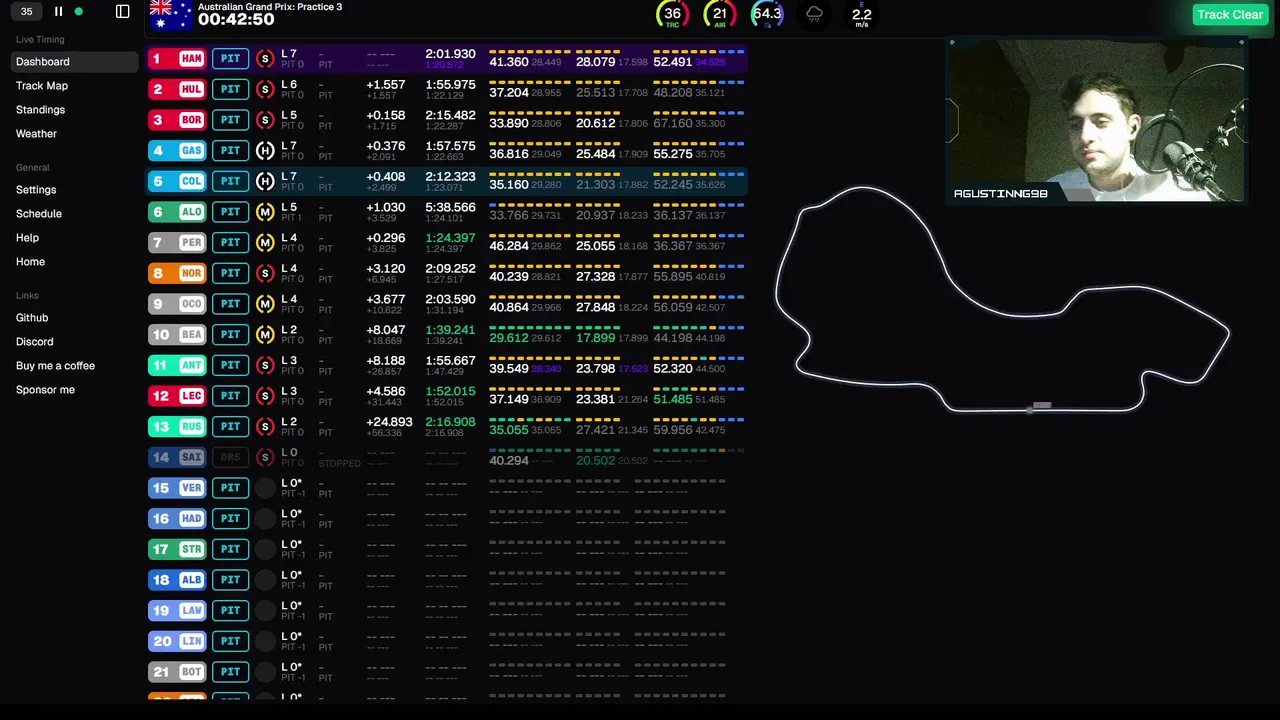
Task: Select the BEA driver tag in position 10
Action: tap(177, 334)
